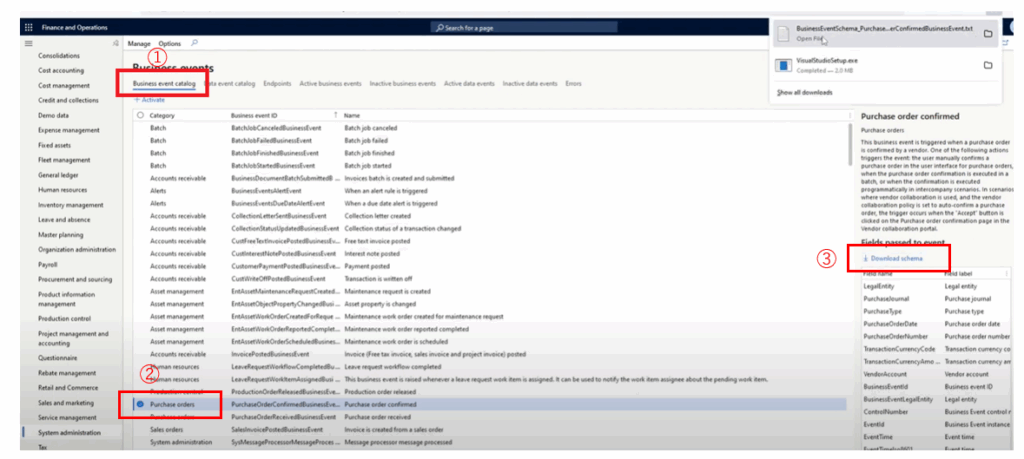Pin the navigation pane
This screenshot has width=1024, height=459.
(x=116, y=43)
